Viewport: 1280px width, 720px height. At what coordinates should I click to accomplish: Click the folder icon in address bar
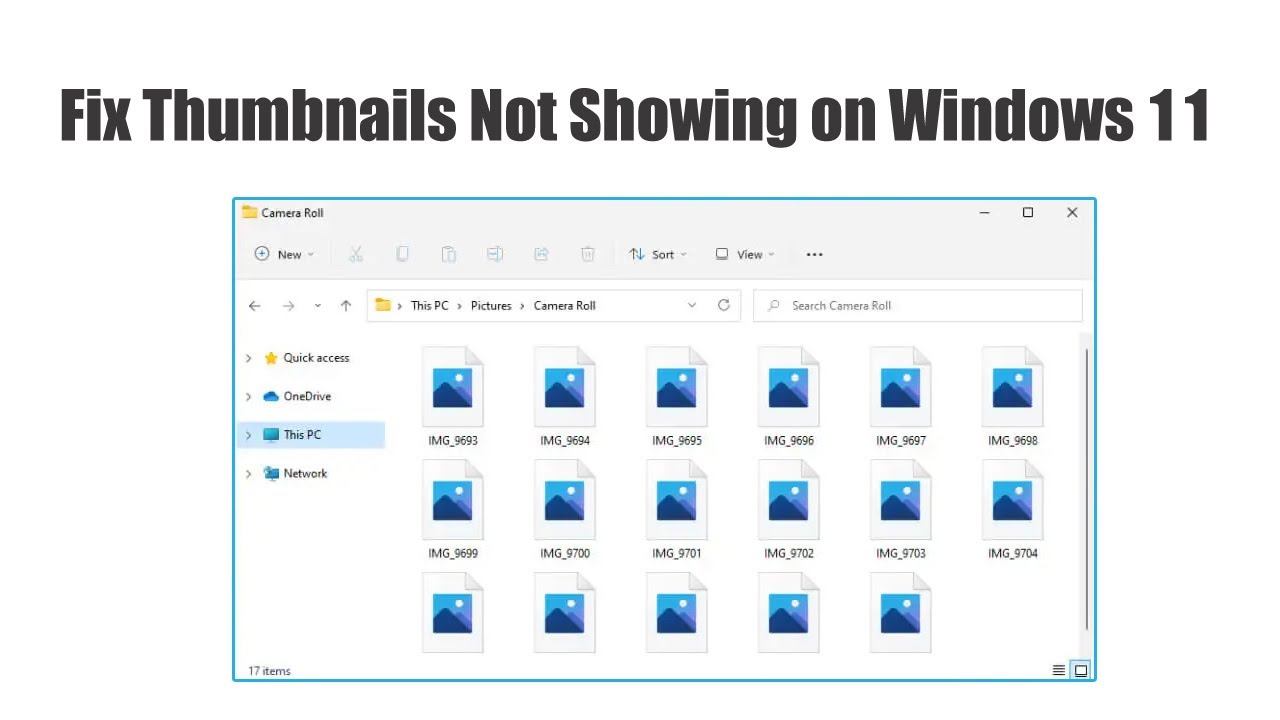point(383,305)
